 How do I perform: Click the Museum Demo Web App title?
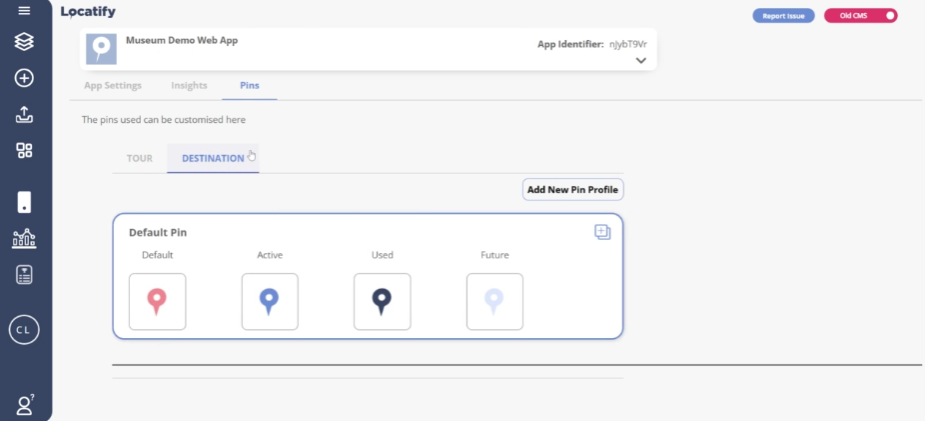(182, 41)
